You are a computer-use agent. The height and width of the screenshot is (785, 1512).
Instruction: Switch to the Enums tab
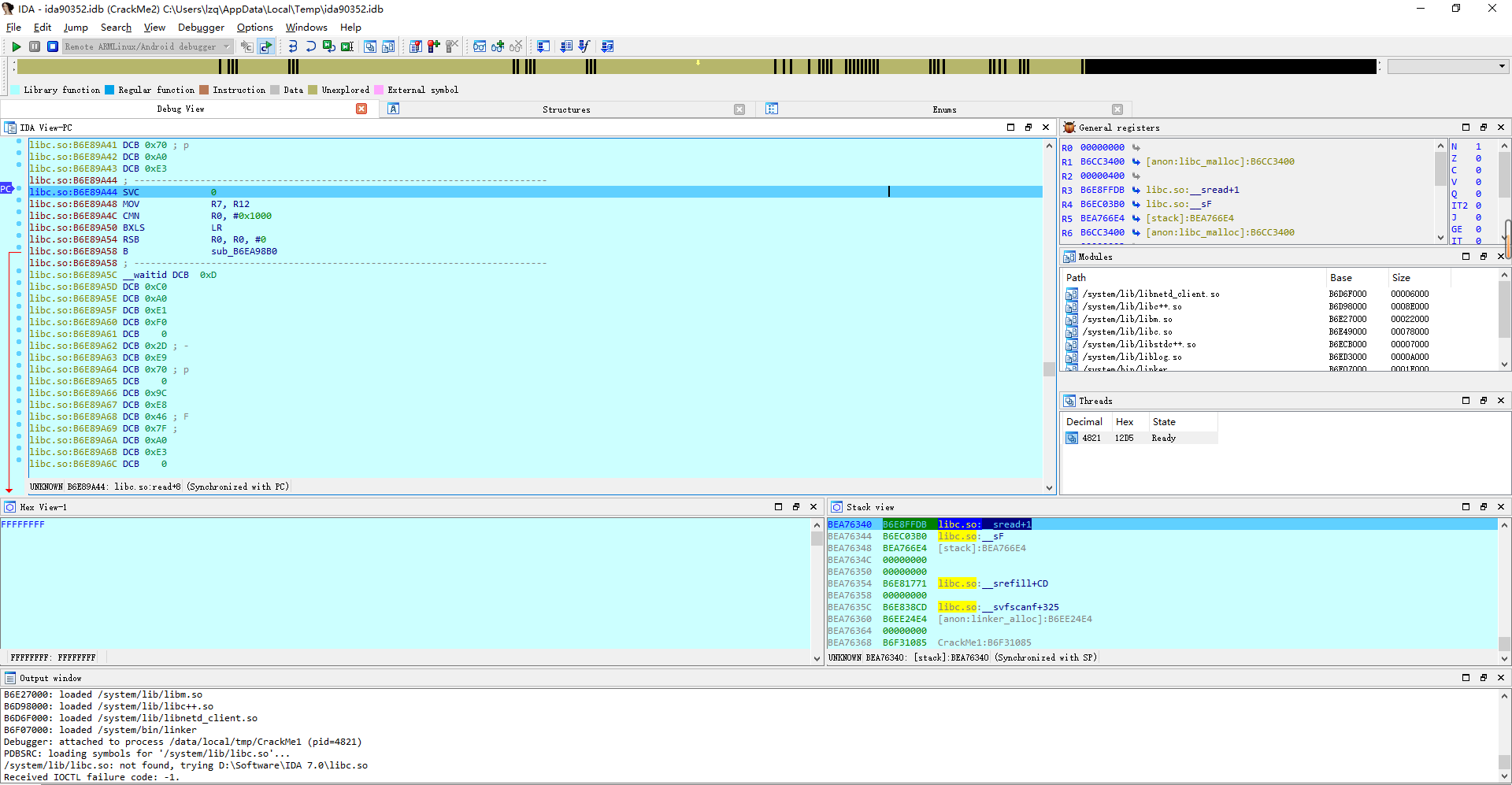click(x=943, y=109)
